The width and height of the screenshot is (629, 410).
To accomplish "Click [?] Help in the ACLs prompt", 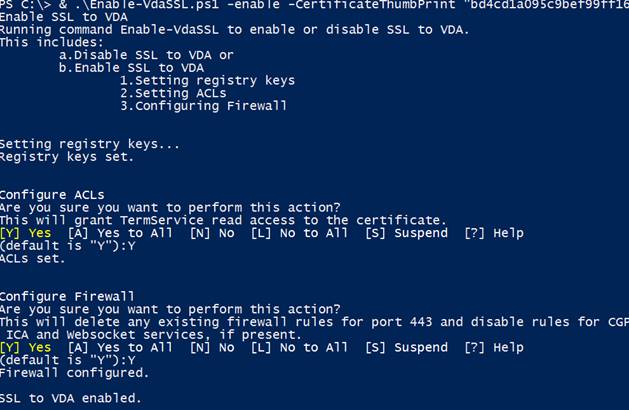I will (494, 233).
